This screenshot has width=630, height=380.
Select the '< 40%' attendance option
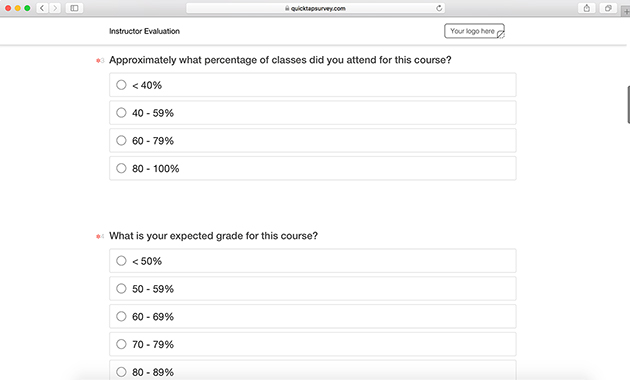click(x=313, y=85)
